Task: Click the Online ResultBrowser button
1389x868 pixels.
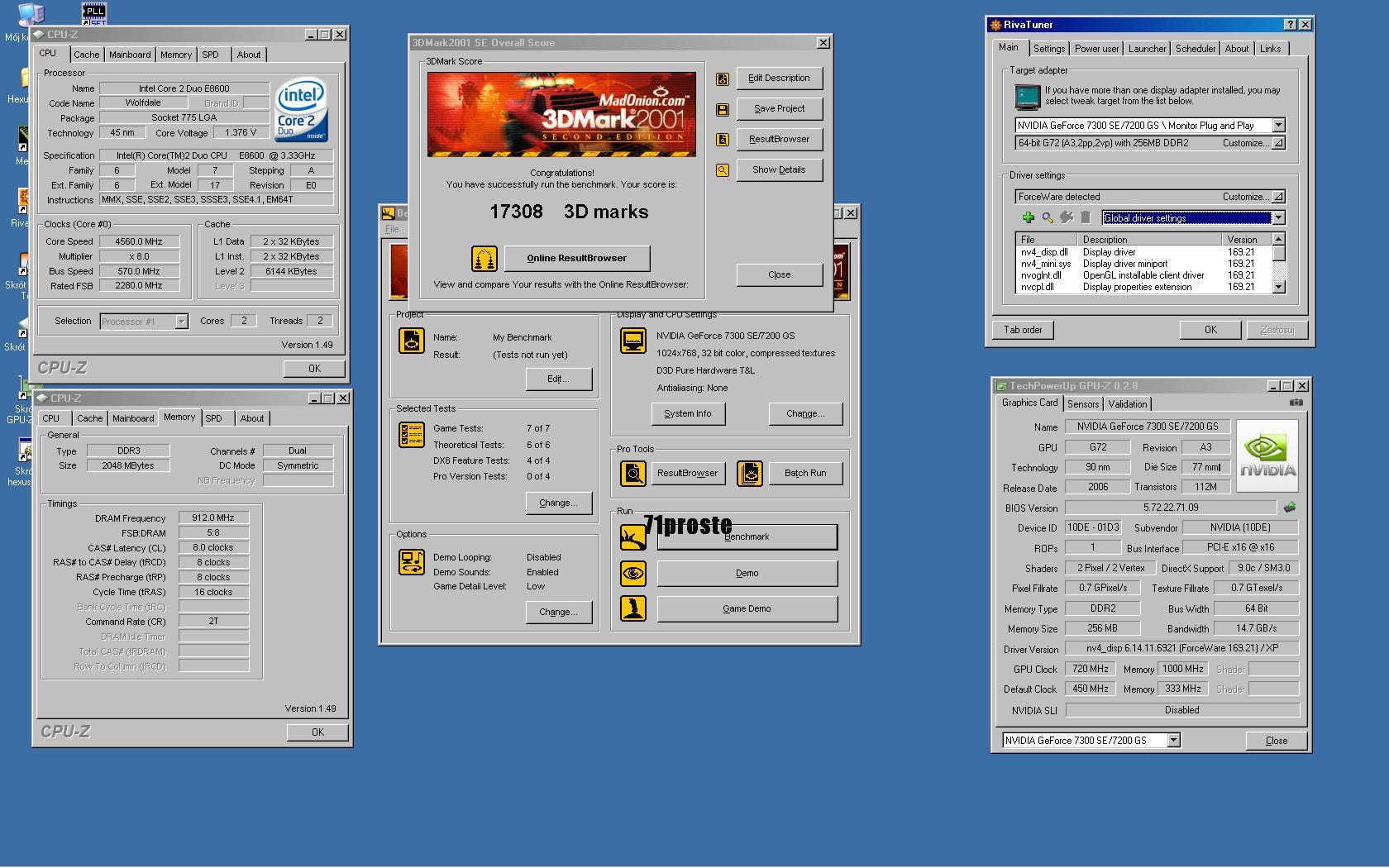Action: coord(577,258)
